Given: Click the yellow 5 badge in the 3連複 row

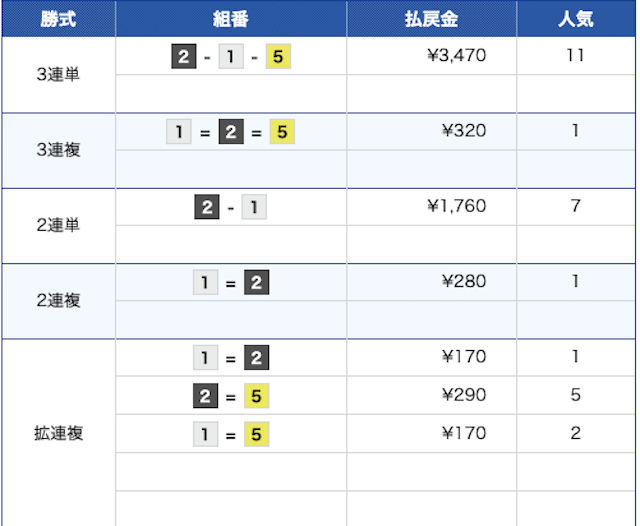Looking at the screenshot, I should click(282, 132).
